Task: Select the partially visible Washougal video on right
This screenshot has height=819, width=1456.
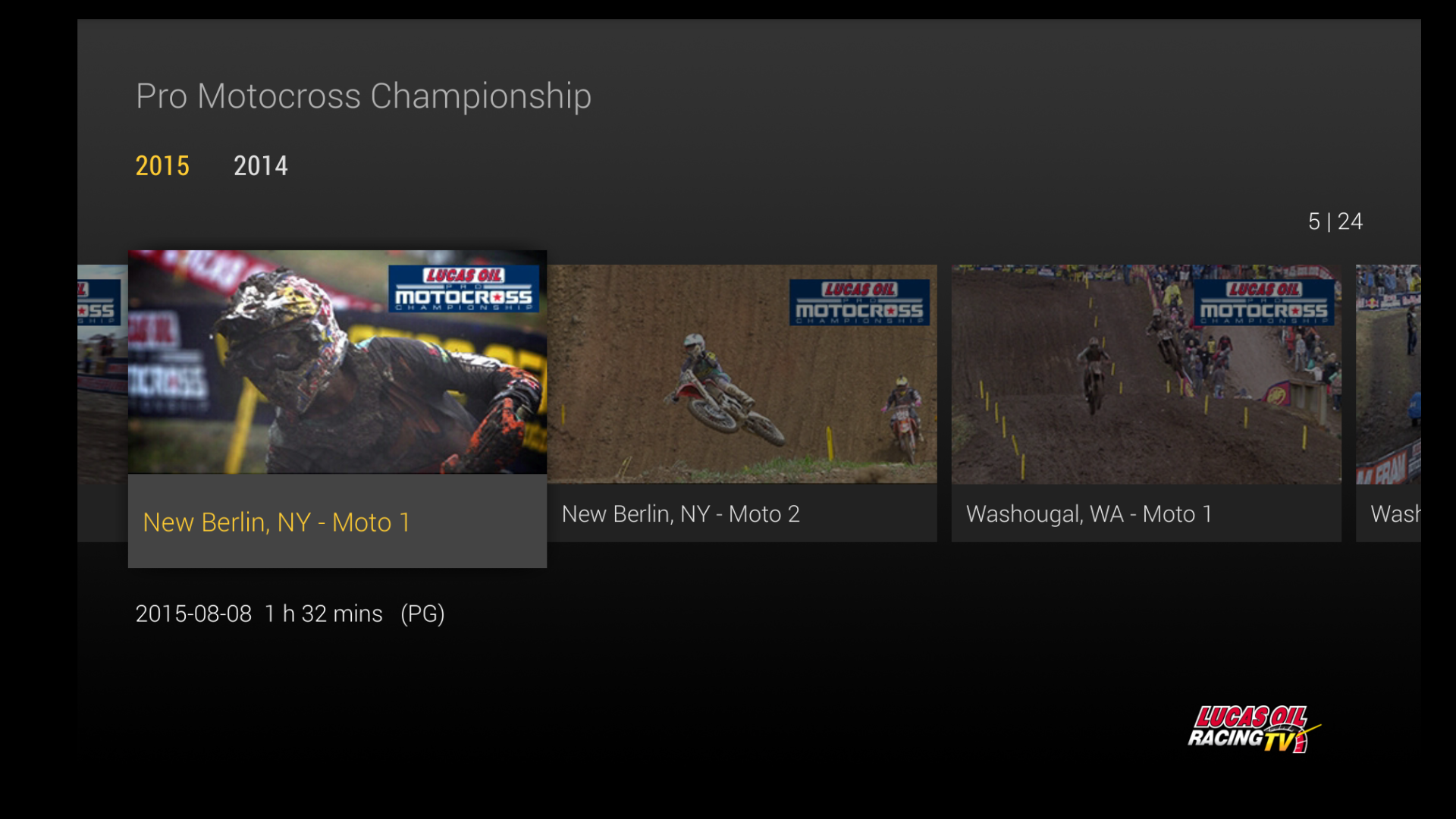Action: (1388, 403)
